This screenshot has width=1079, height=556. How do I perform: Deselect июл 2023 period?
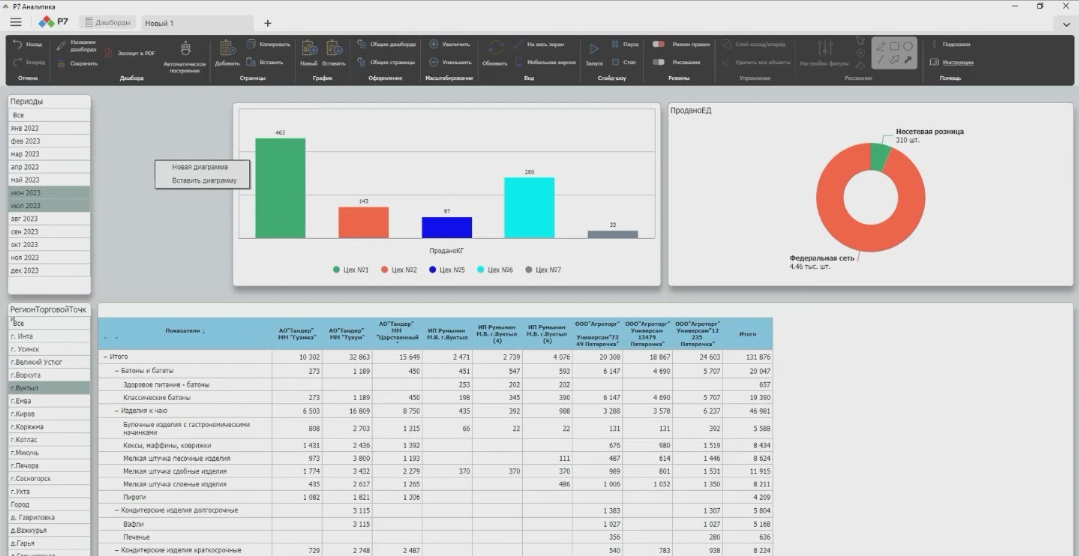coord(49,205)
